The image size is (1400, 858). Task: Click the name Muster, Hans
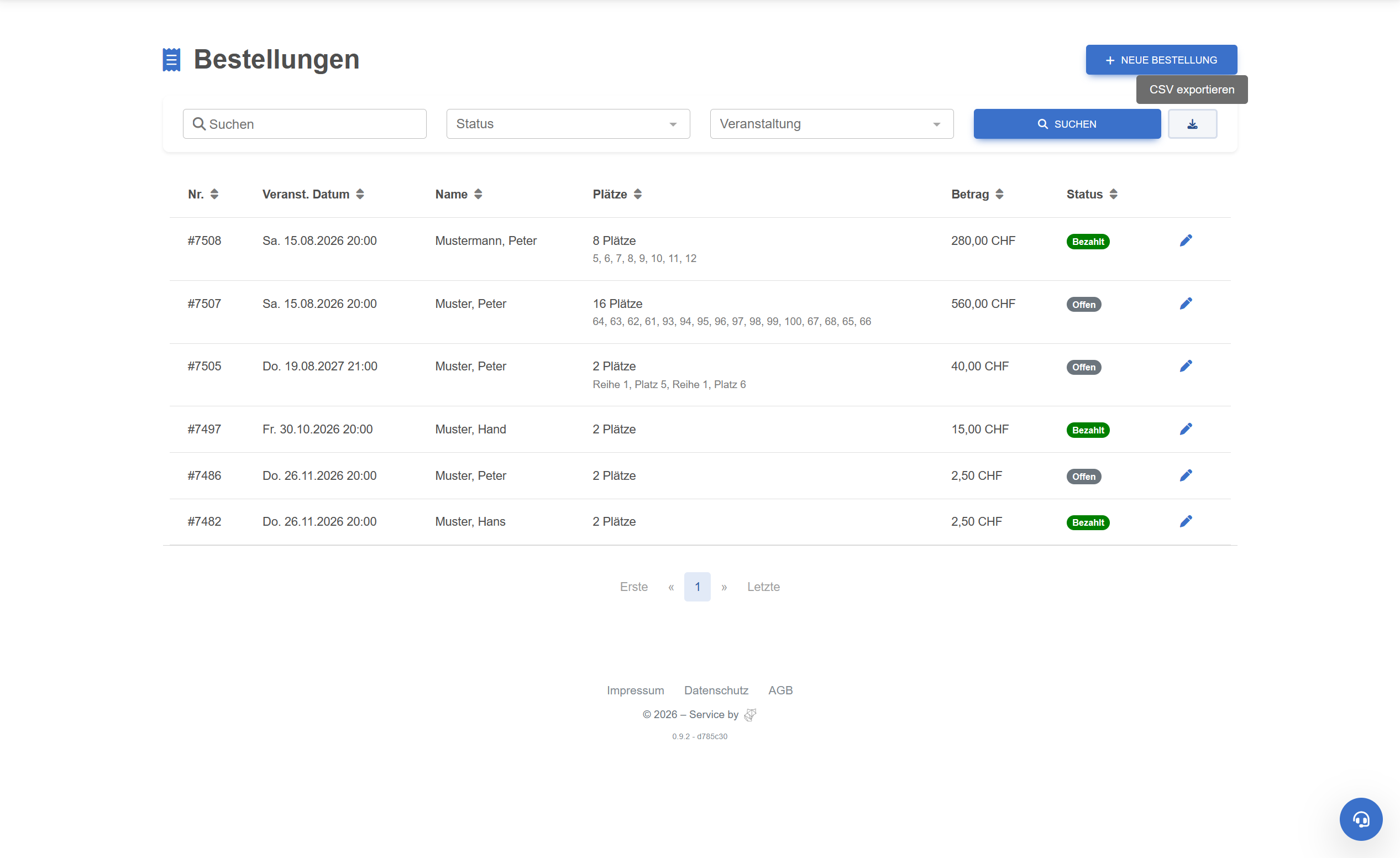[470, 522]
